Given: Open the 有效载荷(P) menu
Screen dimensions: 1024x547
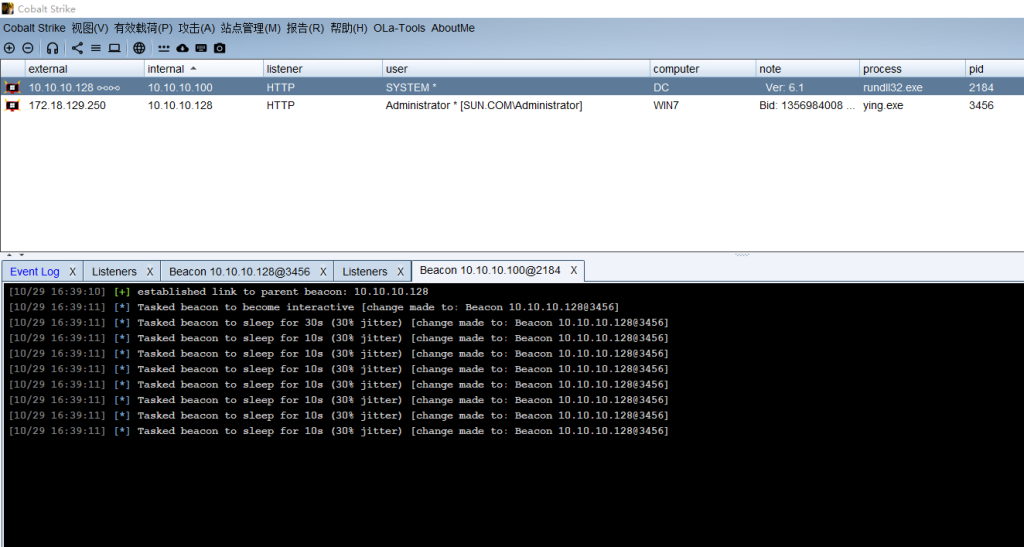Looking at the screenshot, I should 143,28.
